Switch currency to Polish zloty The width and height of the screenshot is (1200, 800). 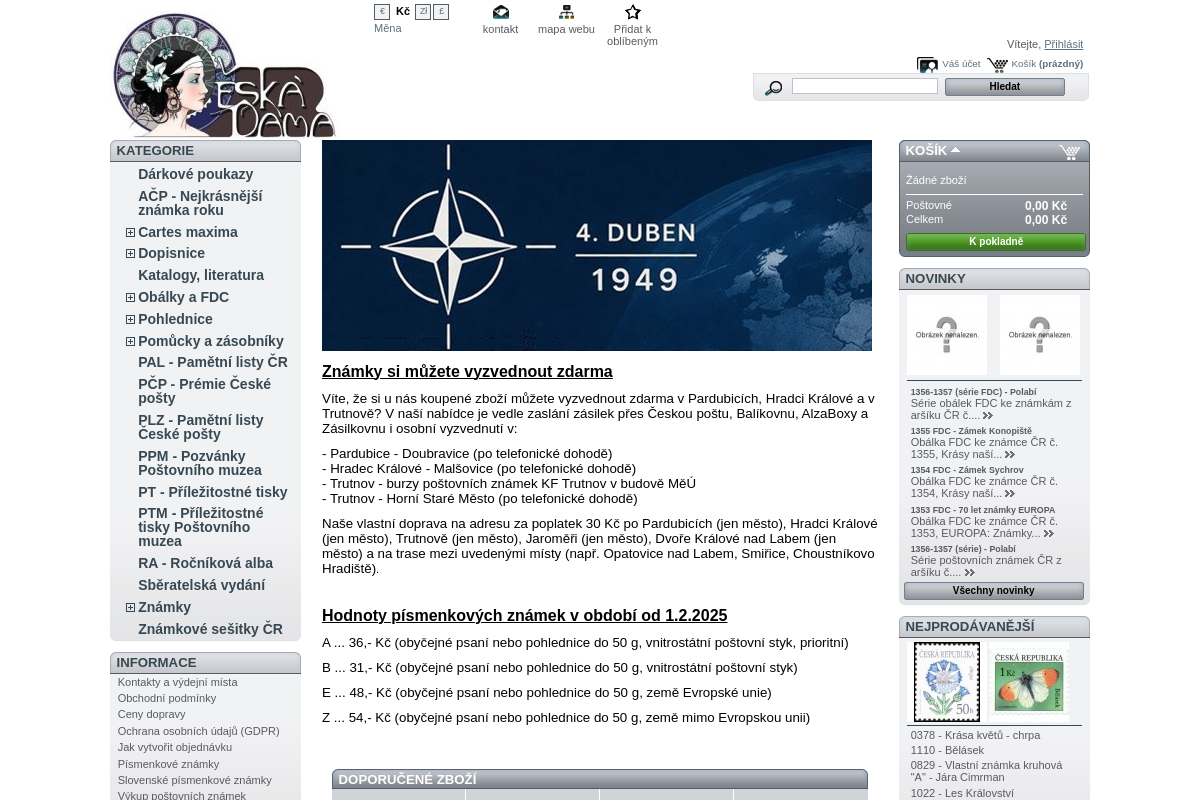pos(423,12)
